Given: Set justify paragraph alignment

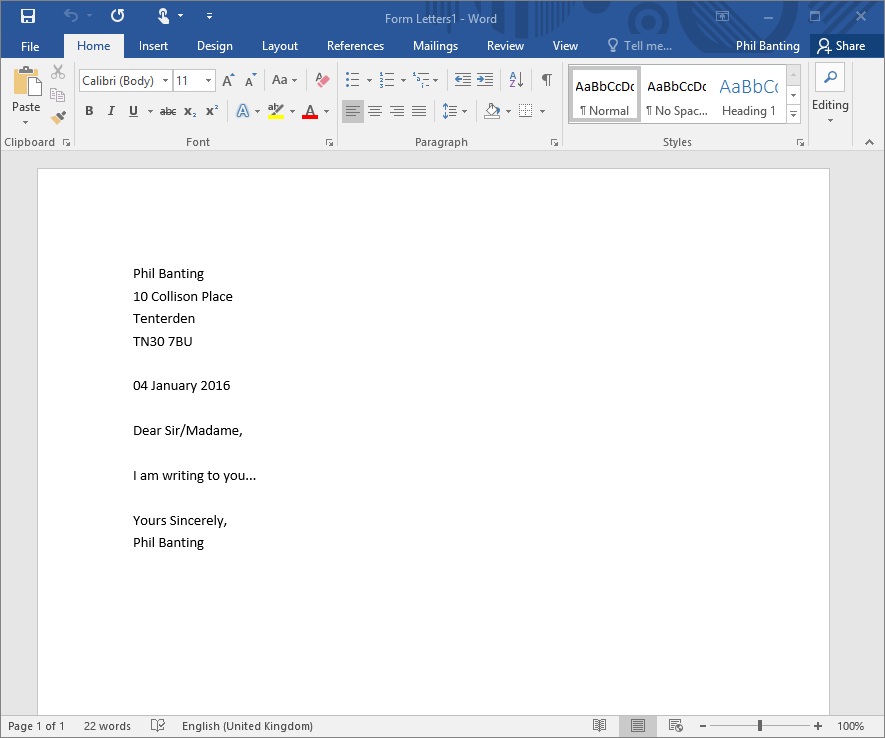Looking at the screenshot, I should click(419, 111).
